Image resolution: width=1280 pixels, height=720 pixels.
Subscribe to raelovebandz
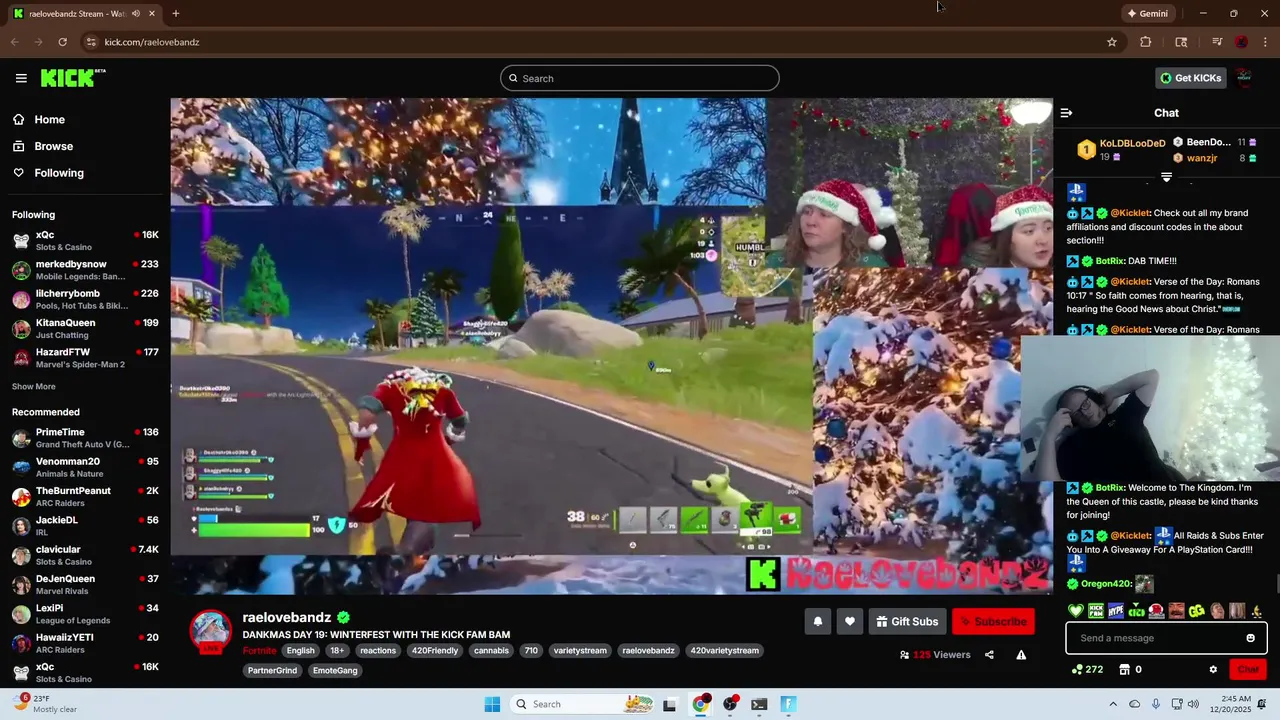pyautogui.click(x=993, y=621)
